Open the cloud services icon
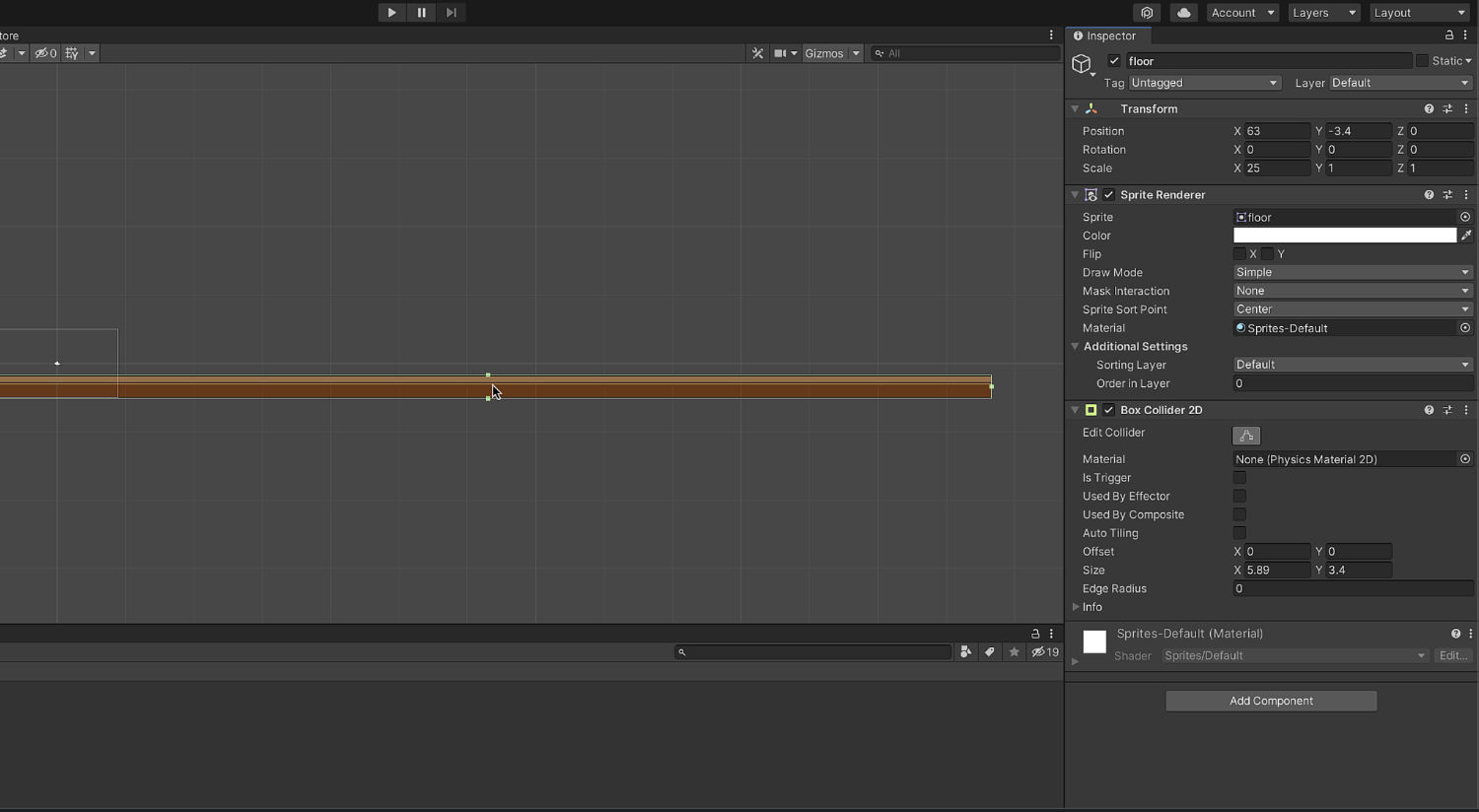The height and width of the screenshot is (812, 1479). coord(1184,13)
